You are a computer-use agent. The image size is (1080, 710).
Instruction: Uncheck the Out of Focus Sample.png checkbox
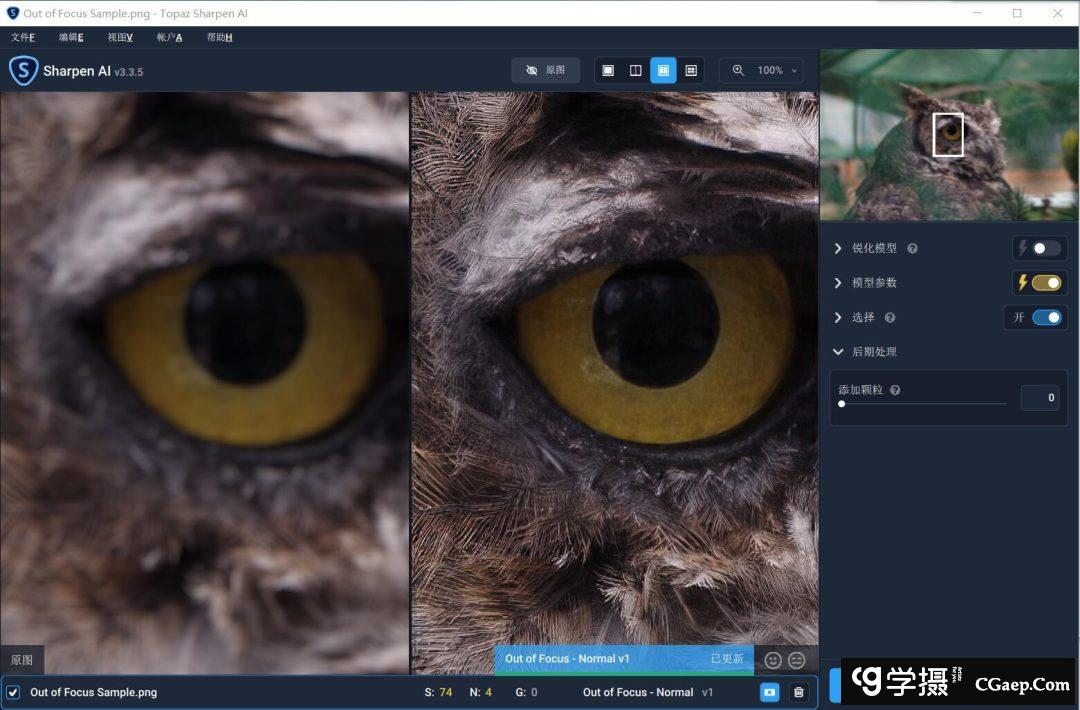pos(14,692)
